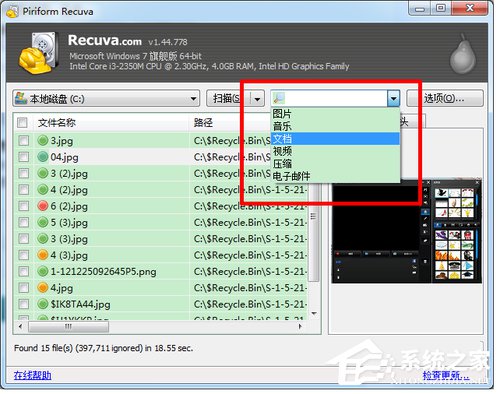Open the scan button's arrow menu
This screenshot has width=500, height=394.
pyautogui.click(x=257, y=99)
